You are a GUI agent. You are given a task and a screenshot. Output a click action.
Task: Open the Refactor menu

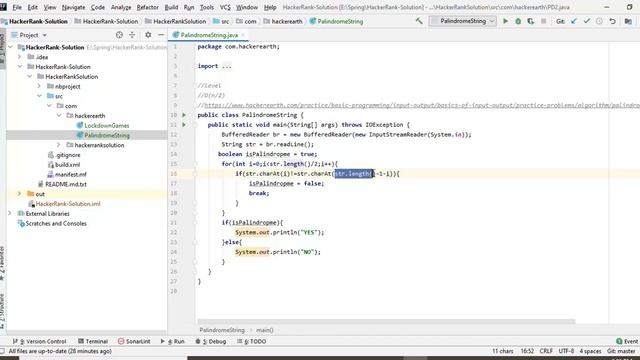[147, 7]
